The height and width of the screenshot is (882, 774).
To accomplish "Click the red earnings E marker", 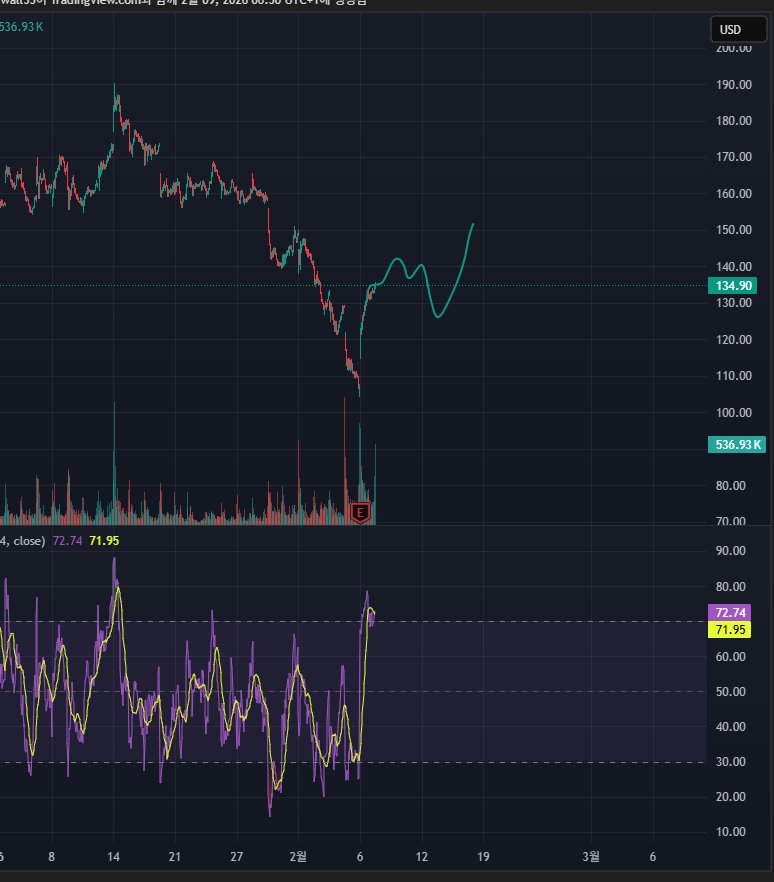I will click(360, 512).
